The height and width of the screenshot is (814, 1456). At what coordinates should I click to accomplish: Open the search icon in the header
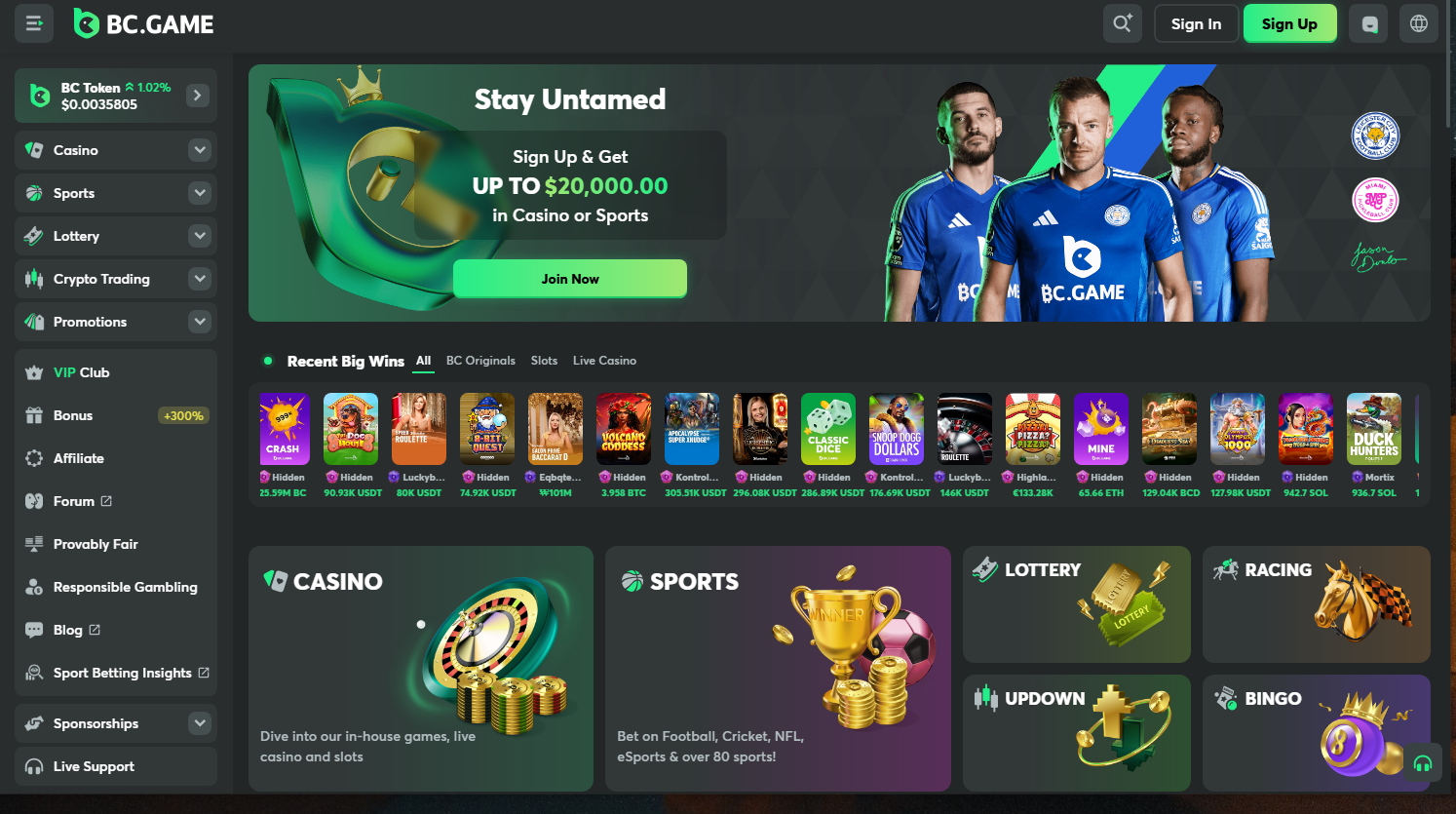point(1122,23)
